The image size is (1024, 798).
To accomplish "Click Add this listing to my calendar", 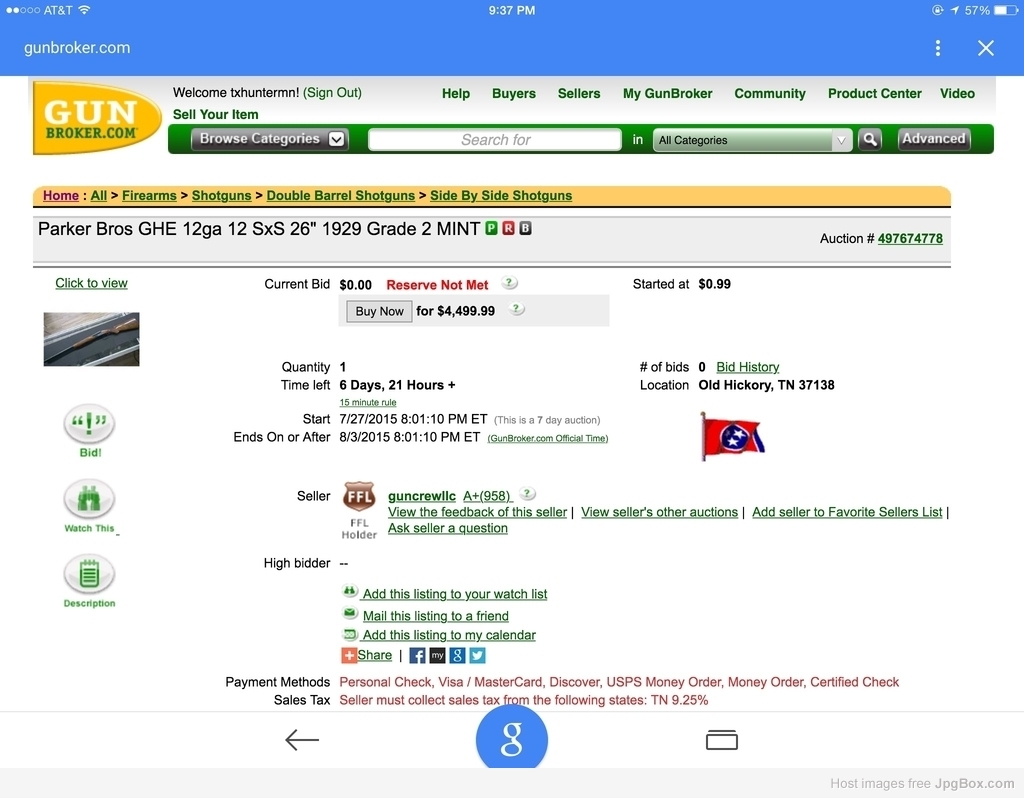I will 449,635.
